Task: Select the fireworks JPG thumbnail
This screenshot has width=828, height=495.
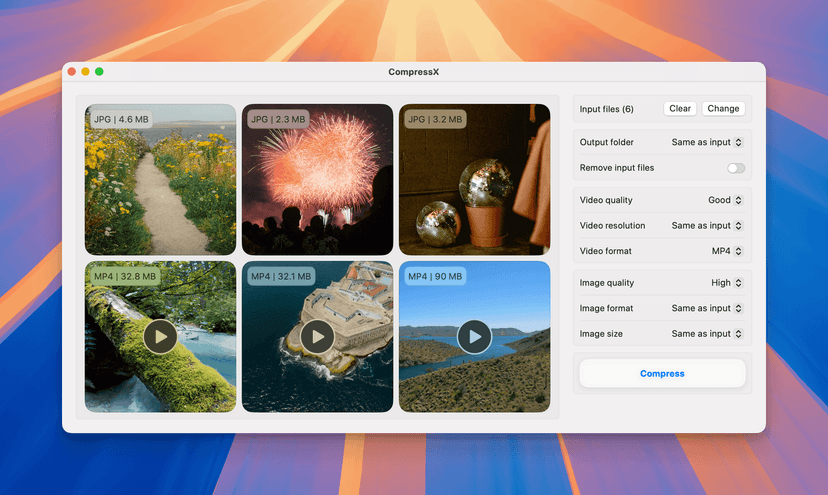Action: pos(317,179)
